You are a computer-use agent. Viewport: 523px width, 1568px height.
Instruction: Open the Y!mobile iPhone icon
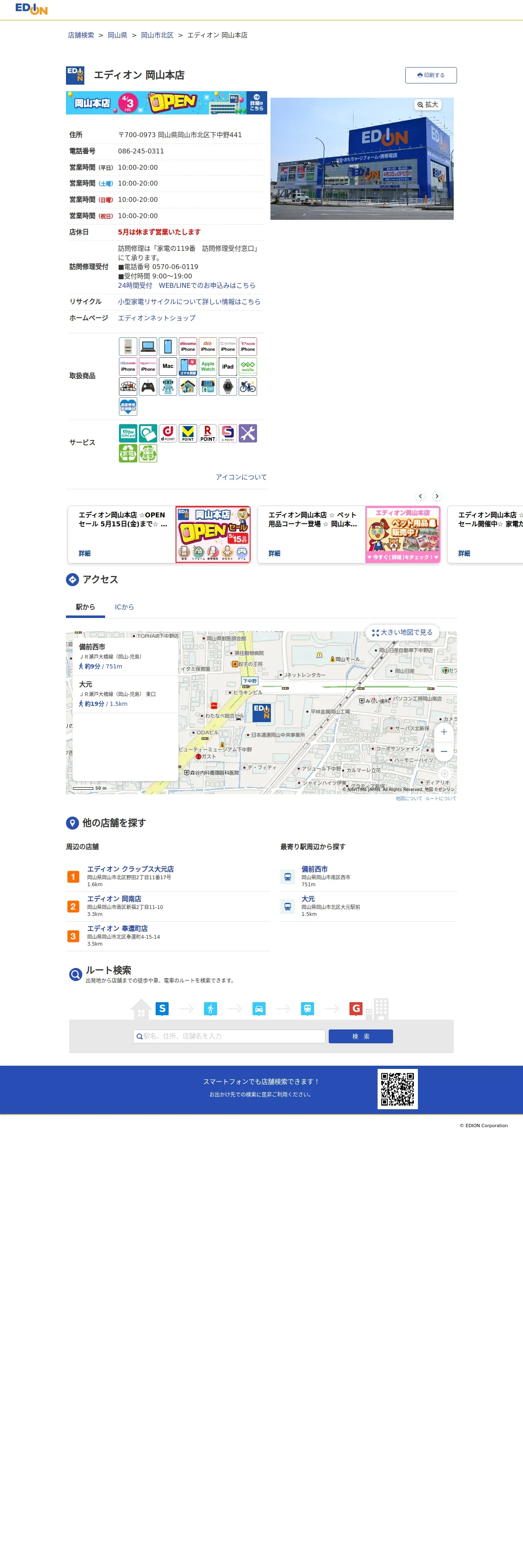[x=248, y=346]
